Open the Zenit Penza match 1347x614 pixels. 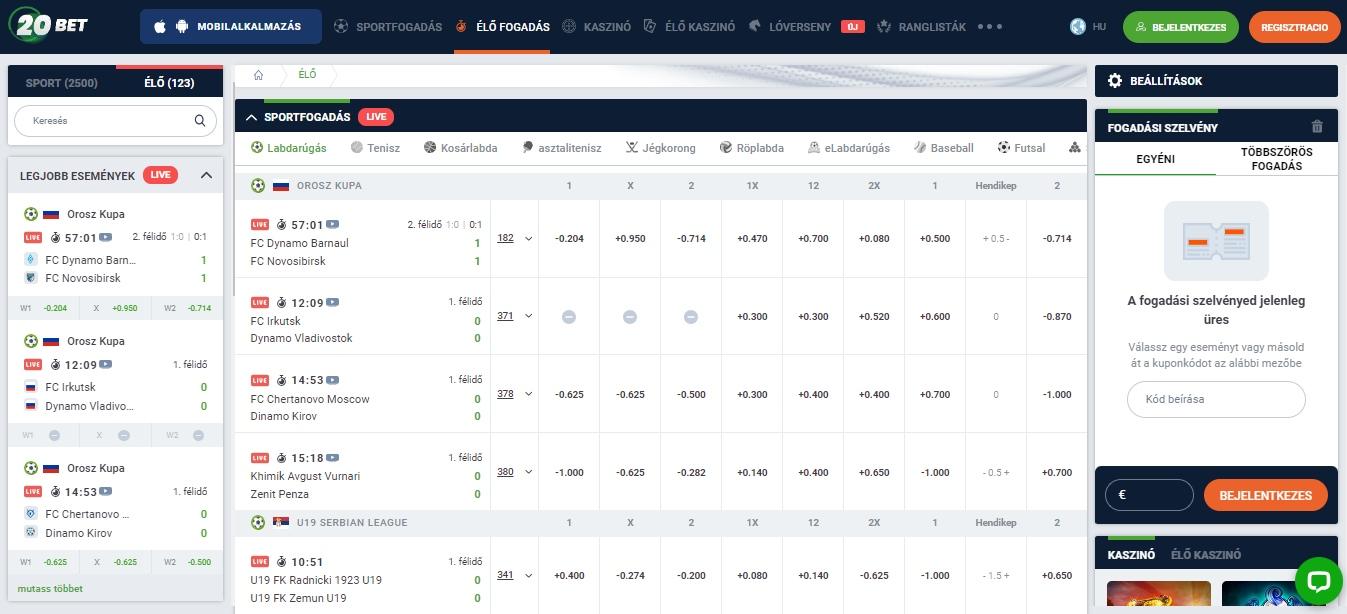(279, 494)
